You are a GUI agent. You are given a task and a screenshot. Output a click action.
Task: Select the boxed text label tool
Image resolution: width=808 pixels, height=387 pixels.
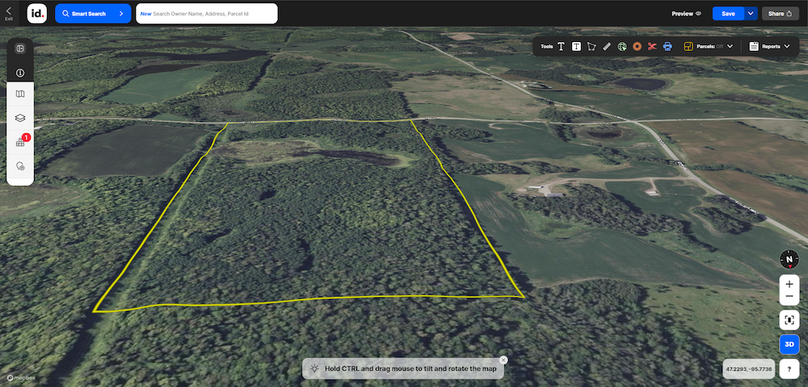[x=576, y=46]
